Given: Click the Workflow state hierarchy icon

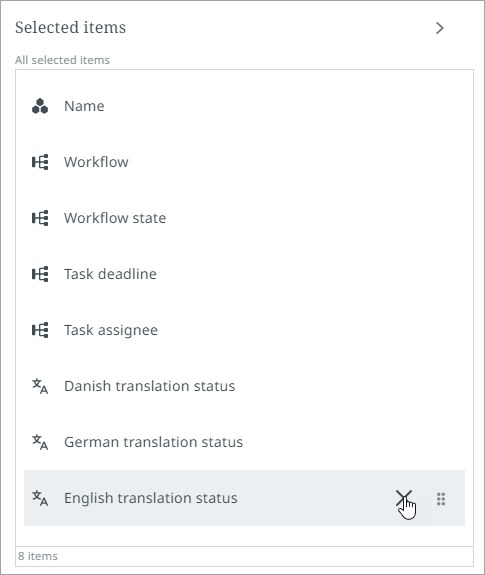Looking at the screenshot, I should (40, 218).
